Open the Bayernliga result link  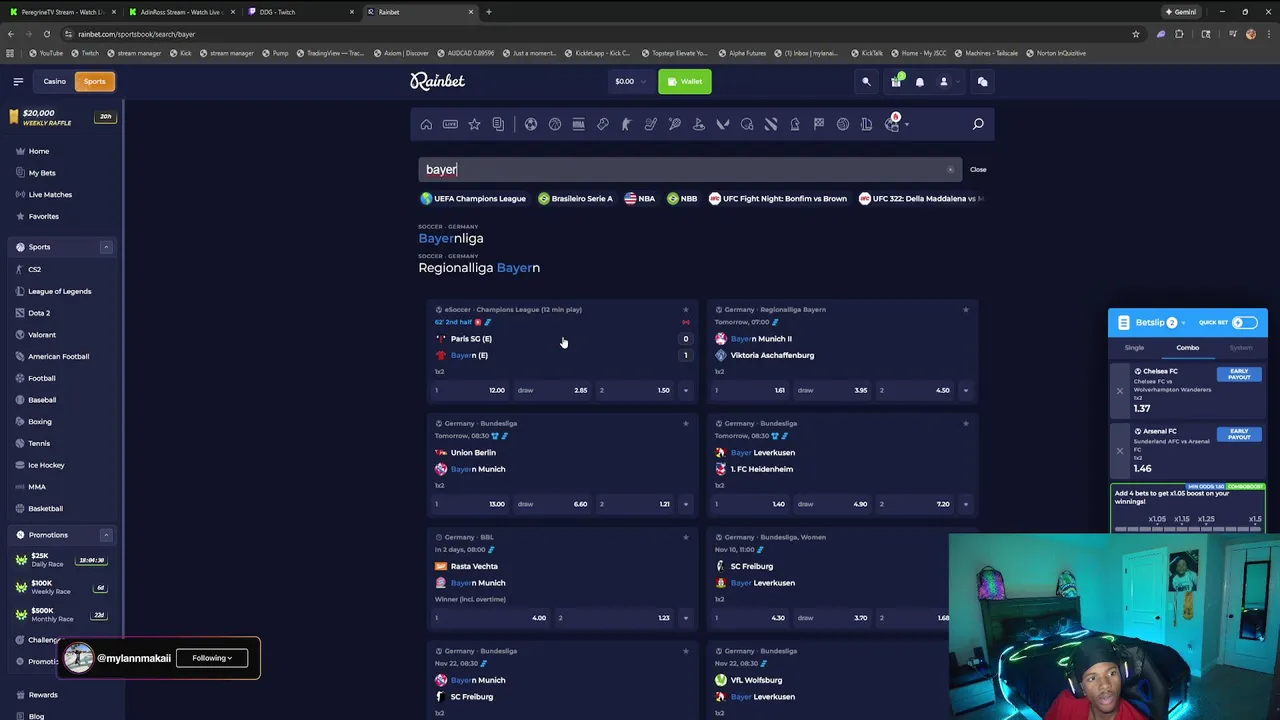coord(451,238)
